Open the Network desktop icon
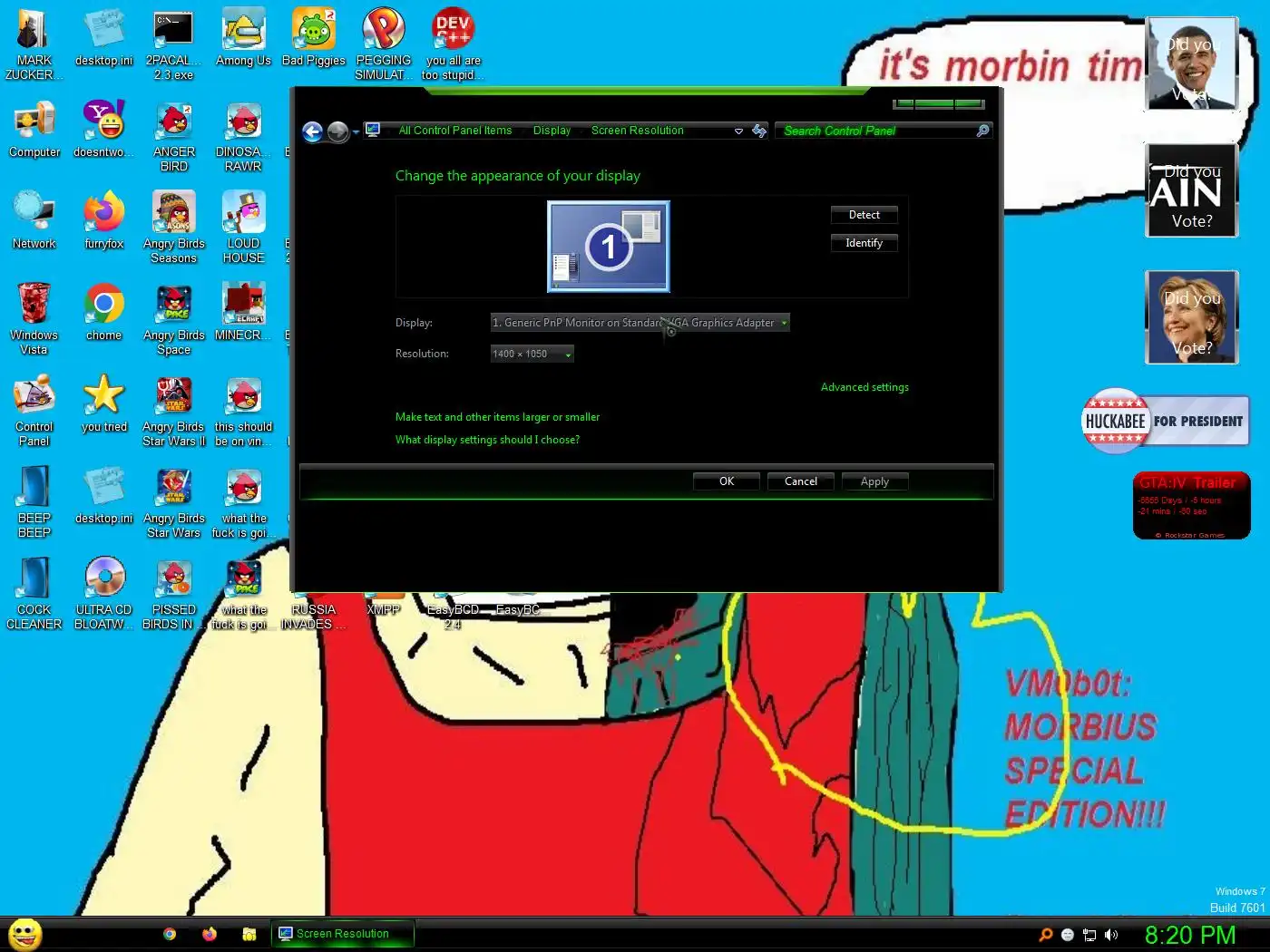The width and height of the screenshot is (1270, 952). (x=34, y=221)
